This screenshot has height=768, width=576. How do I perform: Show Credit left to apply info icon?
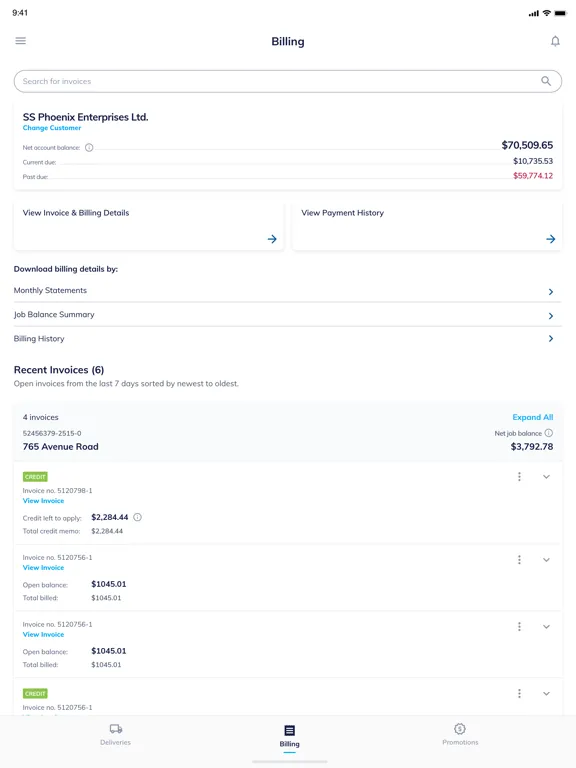[x=138, y=517]
